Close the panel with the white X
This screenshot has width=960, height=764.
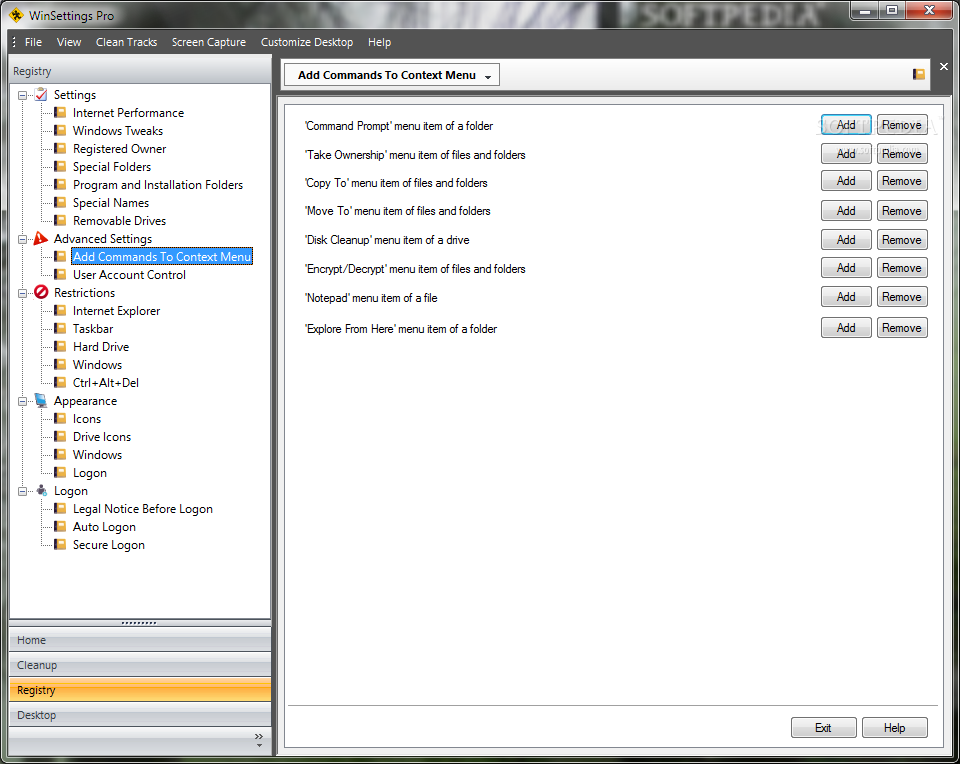click(943, 67)
